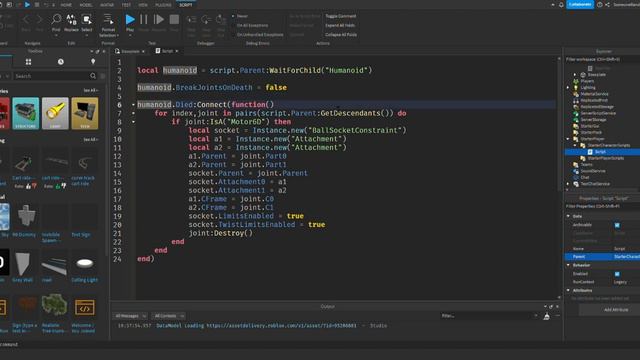Select the Lighting service icon in Explorer

576,87
